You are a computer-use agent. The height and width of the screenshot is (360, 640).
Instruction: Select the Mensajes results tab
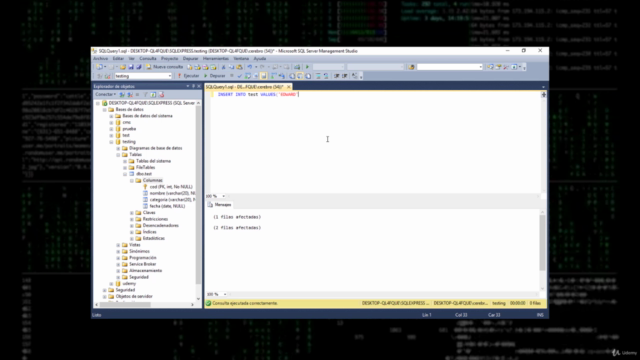pos(220,204)
